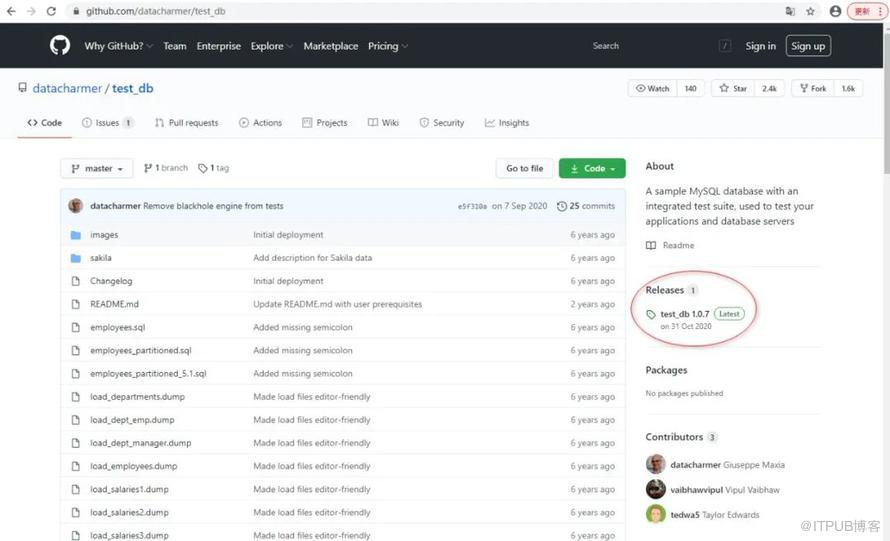
Task: View the 25 commits history
Action: pyautogui.click(x=586, y=206)
